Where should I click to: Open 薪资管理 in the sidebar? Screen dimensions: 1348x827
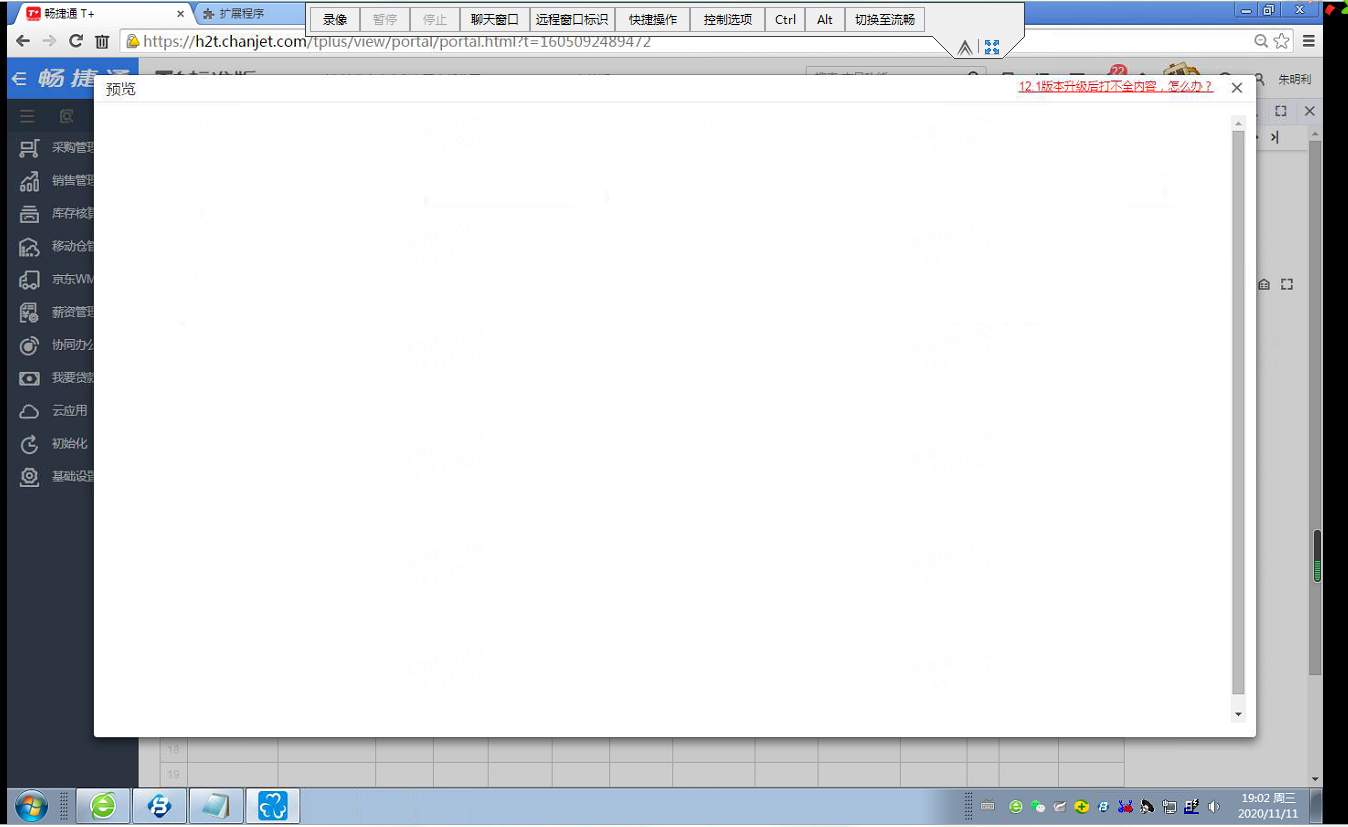pos(57,312)
